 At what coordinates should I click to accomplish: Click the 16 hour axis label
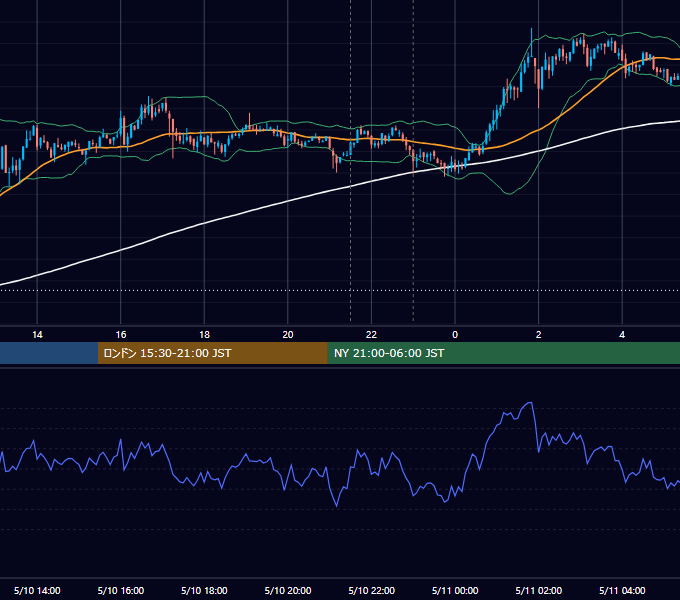(121, 335)
